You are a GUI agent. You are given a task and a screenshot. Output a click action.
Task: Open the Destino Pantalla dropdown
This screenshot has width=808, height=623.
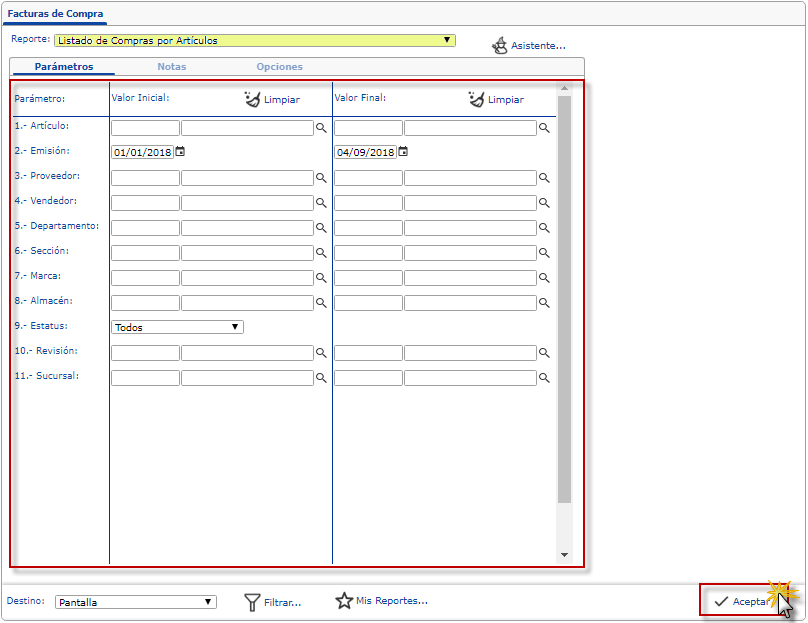tap(208, 602)
